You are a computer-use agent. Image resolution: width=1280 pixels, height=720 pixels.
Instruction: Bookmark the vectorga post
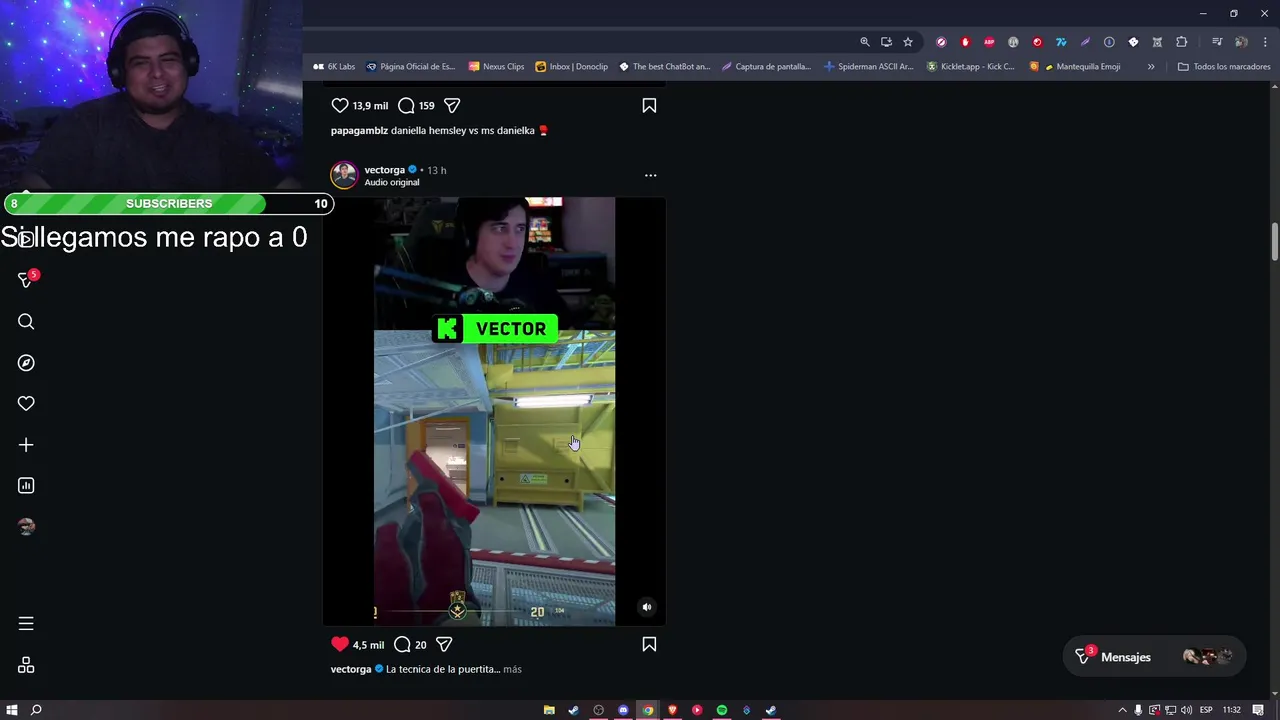(649, 644)
